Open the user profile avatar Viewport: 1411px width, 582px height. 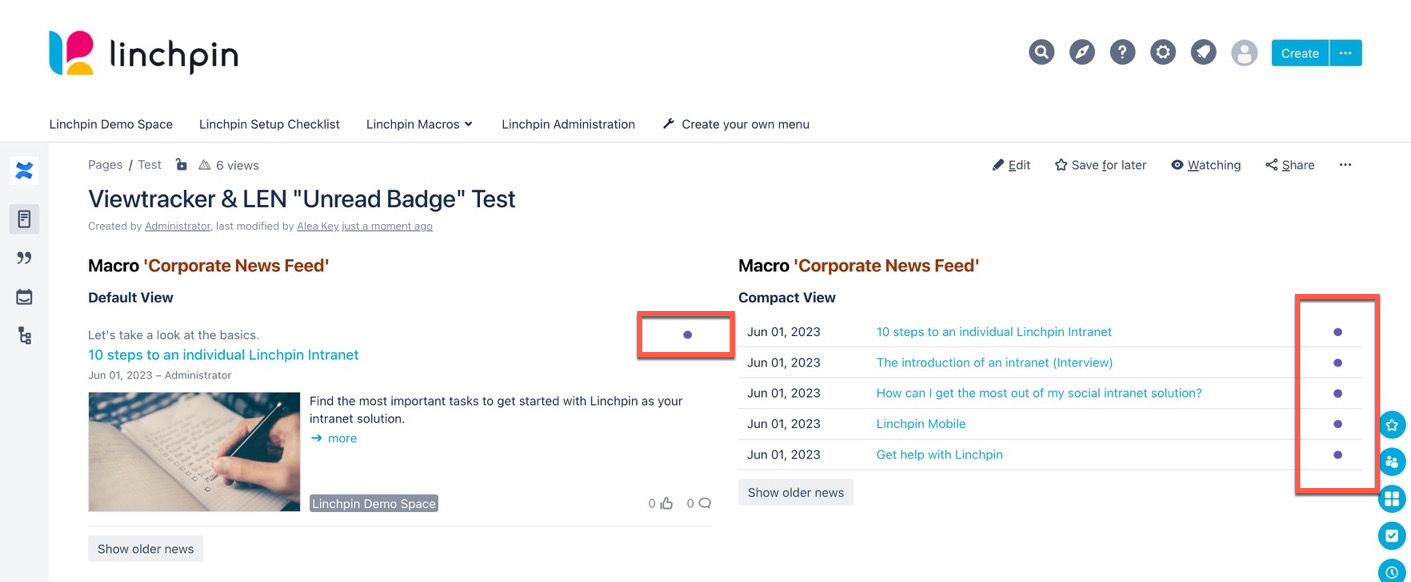(1244, 53)
